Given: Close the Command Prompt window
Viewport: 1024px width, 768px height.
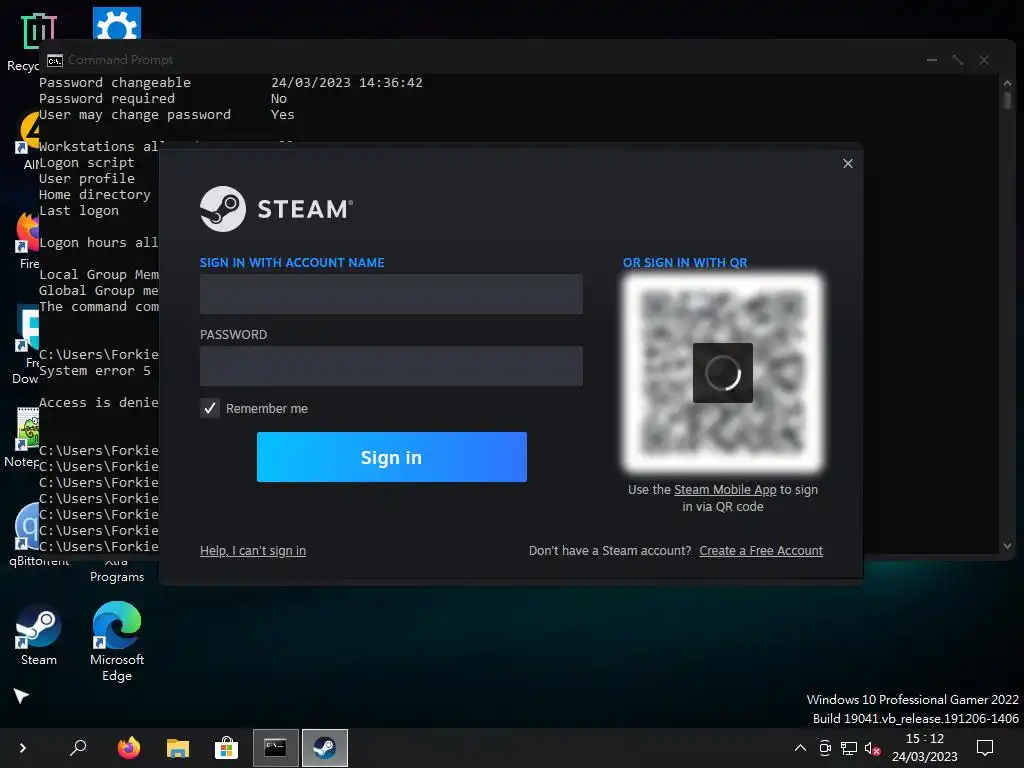Looking at the screenshot, I should [x=984, y=60].
